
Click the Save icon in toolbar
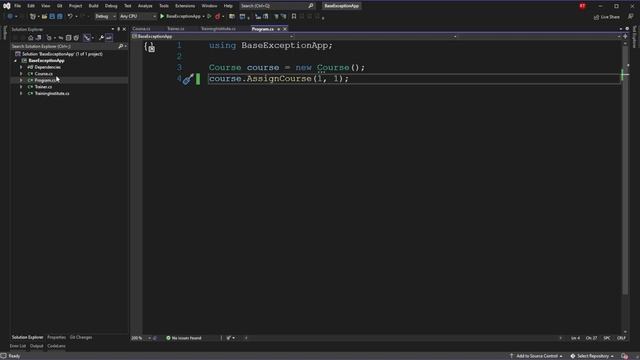coord(52,16)
